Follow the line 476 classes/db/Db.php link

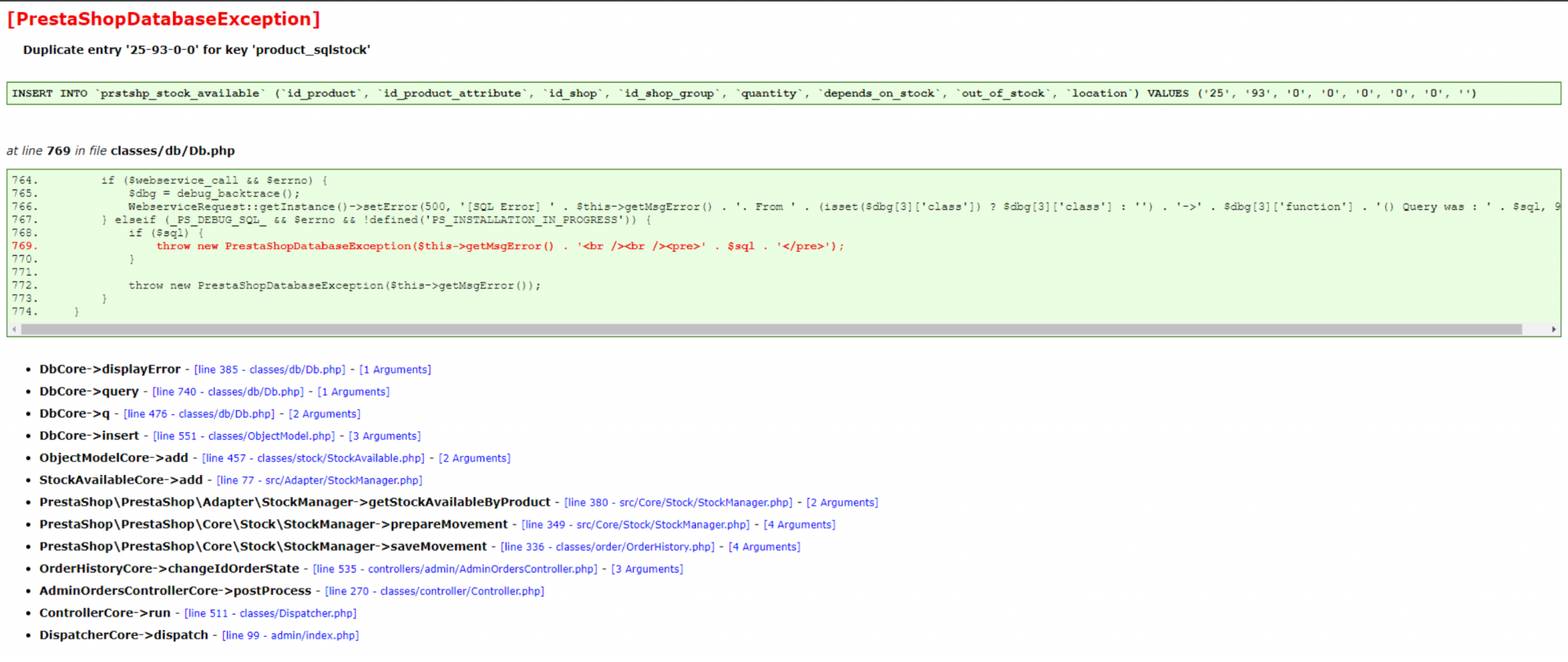(x=199, y=414)
